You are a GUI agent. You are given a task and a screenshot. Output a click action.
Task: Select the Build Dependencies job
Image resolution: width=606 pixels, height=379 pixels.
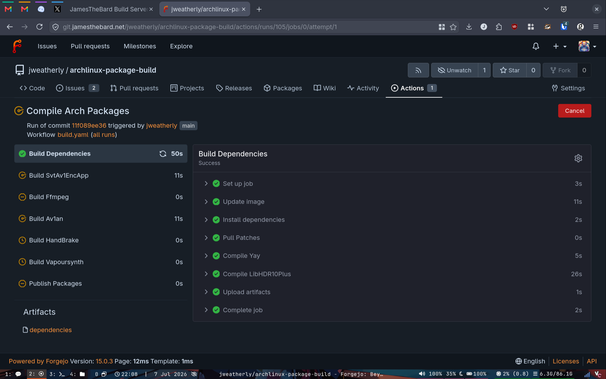coord(100,154)
